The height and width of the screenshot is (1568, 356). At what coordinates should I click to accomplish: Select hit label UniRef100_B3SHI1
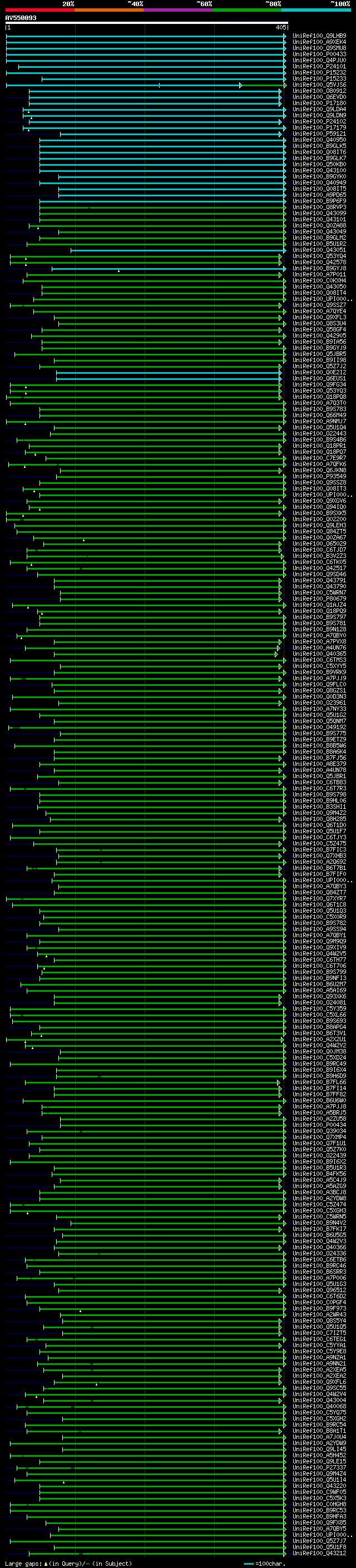point(319,807)
